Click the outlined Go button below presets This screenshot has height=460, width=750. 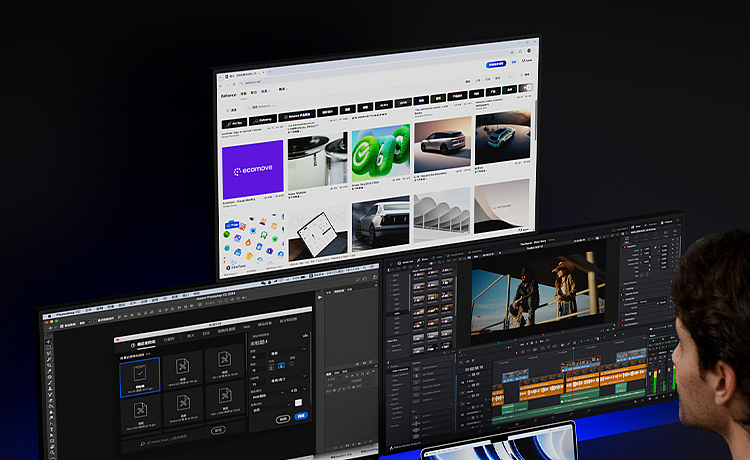218,430
